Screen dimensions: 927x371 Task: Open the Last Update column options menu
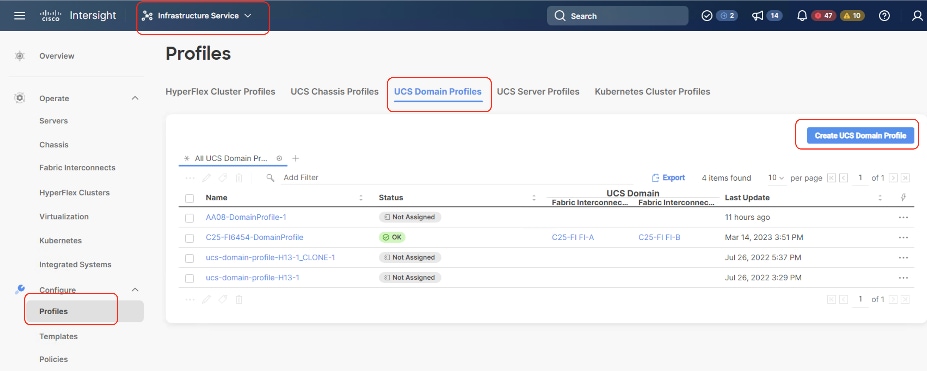pos(880,198)
